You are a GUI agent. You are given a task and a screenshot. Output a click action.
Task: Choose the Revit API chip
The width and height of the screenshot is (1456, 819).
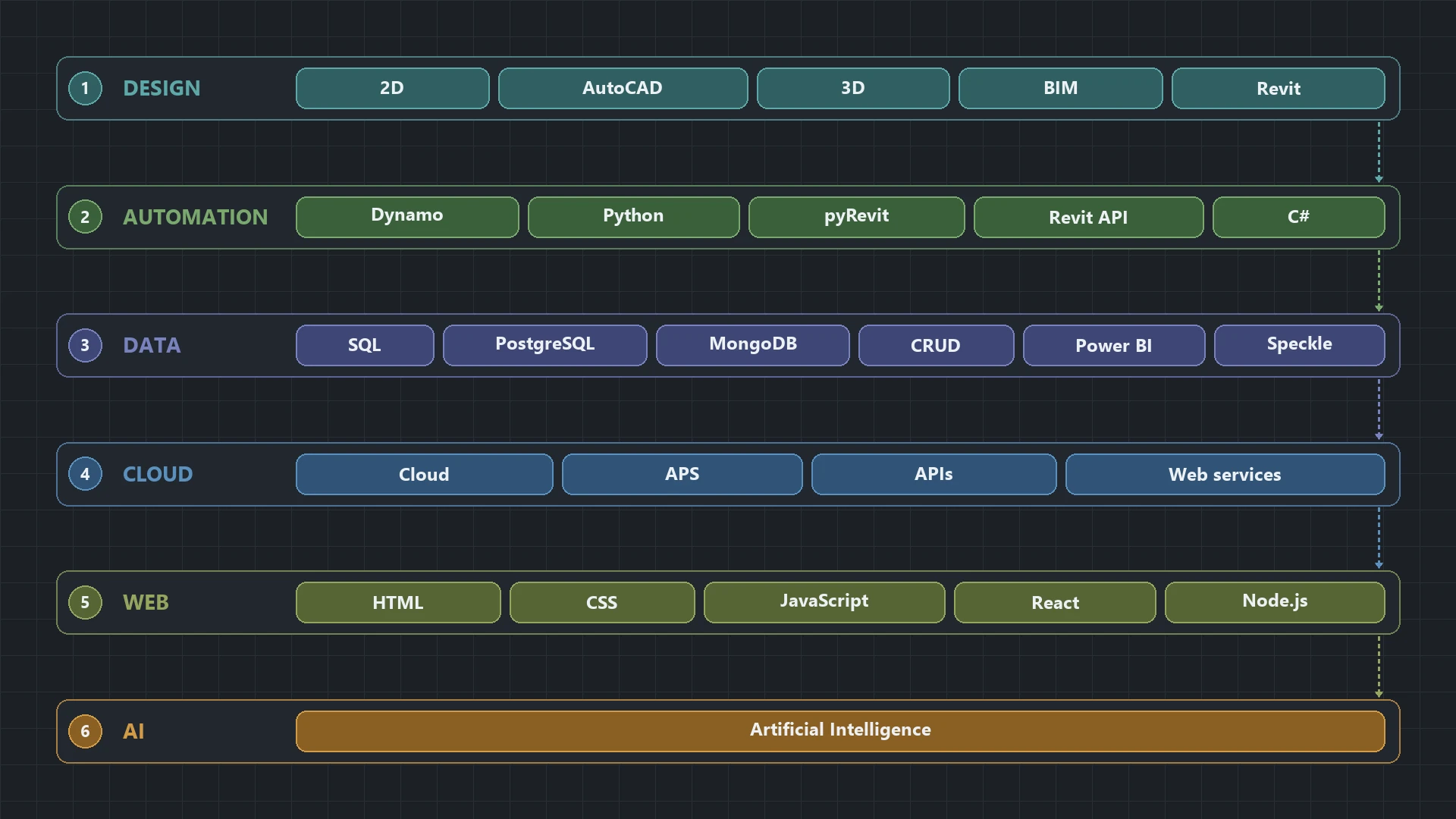click(x=1089, y=217)
